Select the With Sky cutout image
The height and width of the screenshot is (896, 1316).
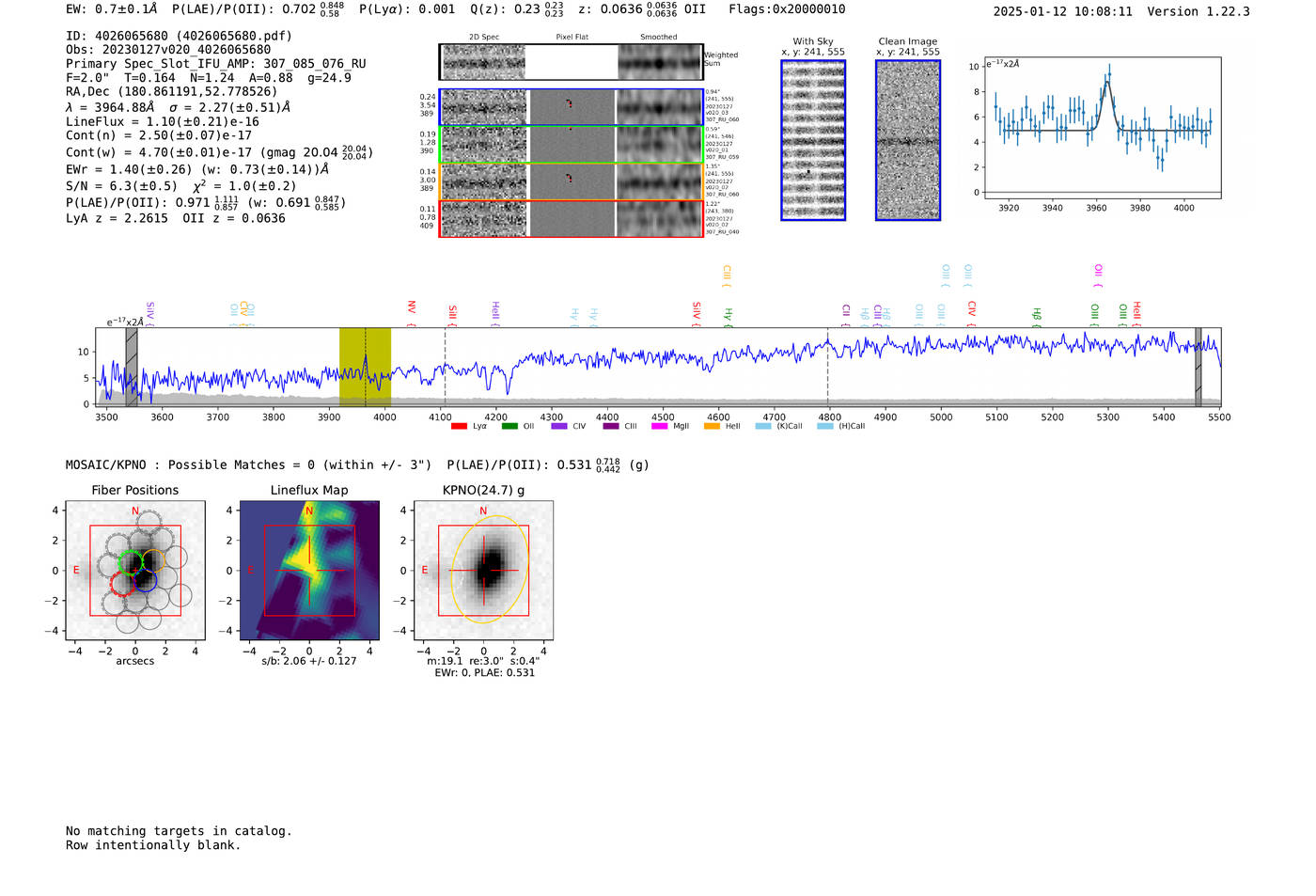pyautogui.click(x=813, y=140)
